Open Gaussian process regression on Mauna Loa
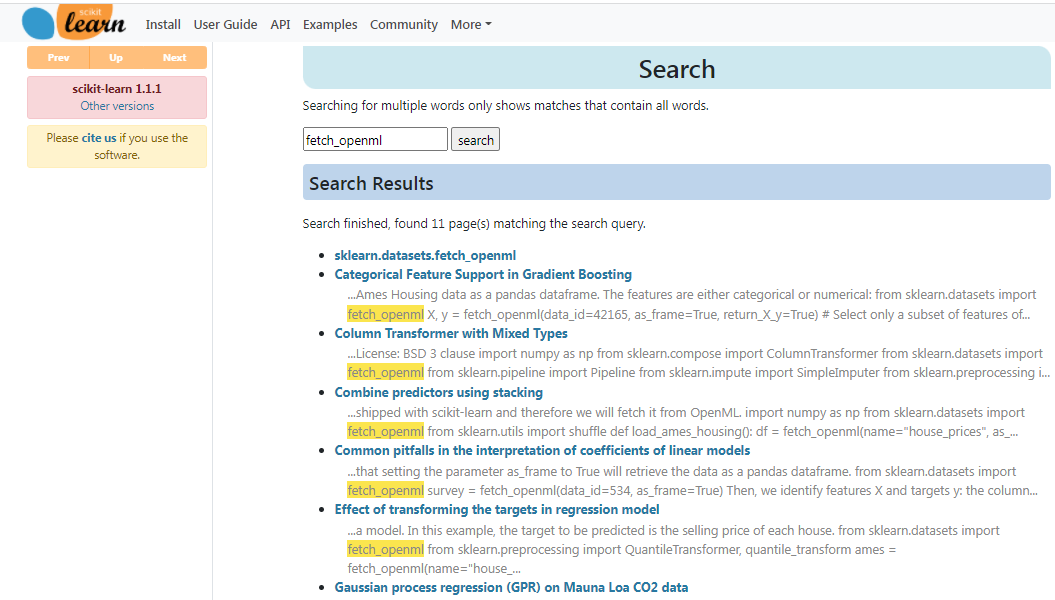Screen dimensions: 1055x600 [511, 588]
